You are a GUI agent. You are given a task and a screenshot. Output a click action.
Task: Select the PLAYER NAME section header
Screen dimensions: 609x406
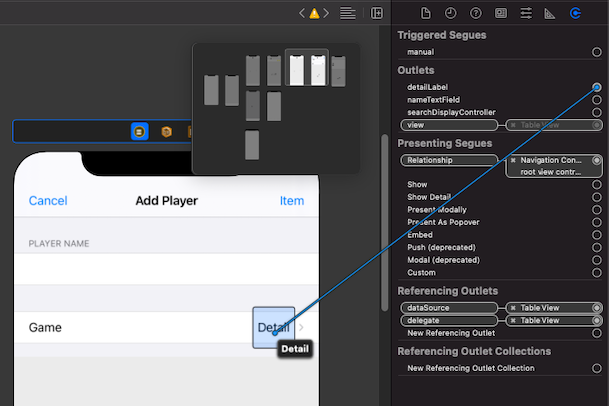tap(59, 244)
